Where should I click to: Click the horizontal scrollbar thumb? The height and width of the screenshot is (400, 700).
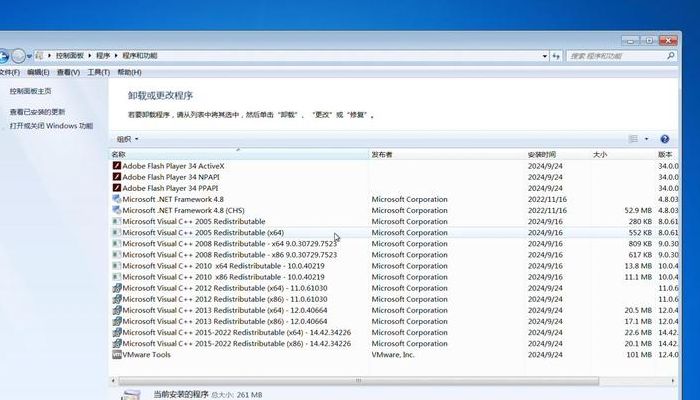point(358,381)
